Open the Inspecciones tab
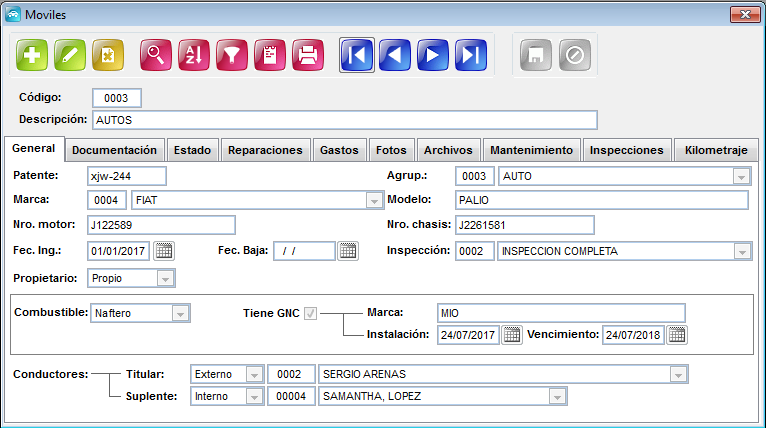This screenshot has width=766, height=428. click(627, 150)
